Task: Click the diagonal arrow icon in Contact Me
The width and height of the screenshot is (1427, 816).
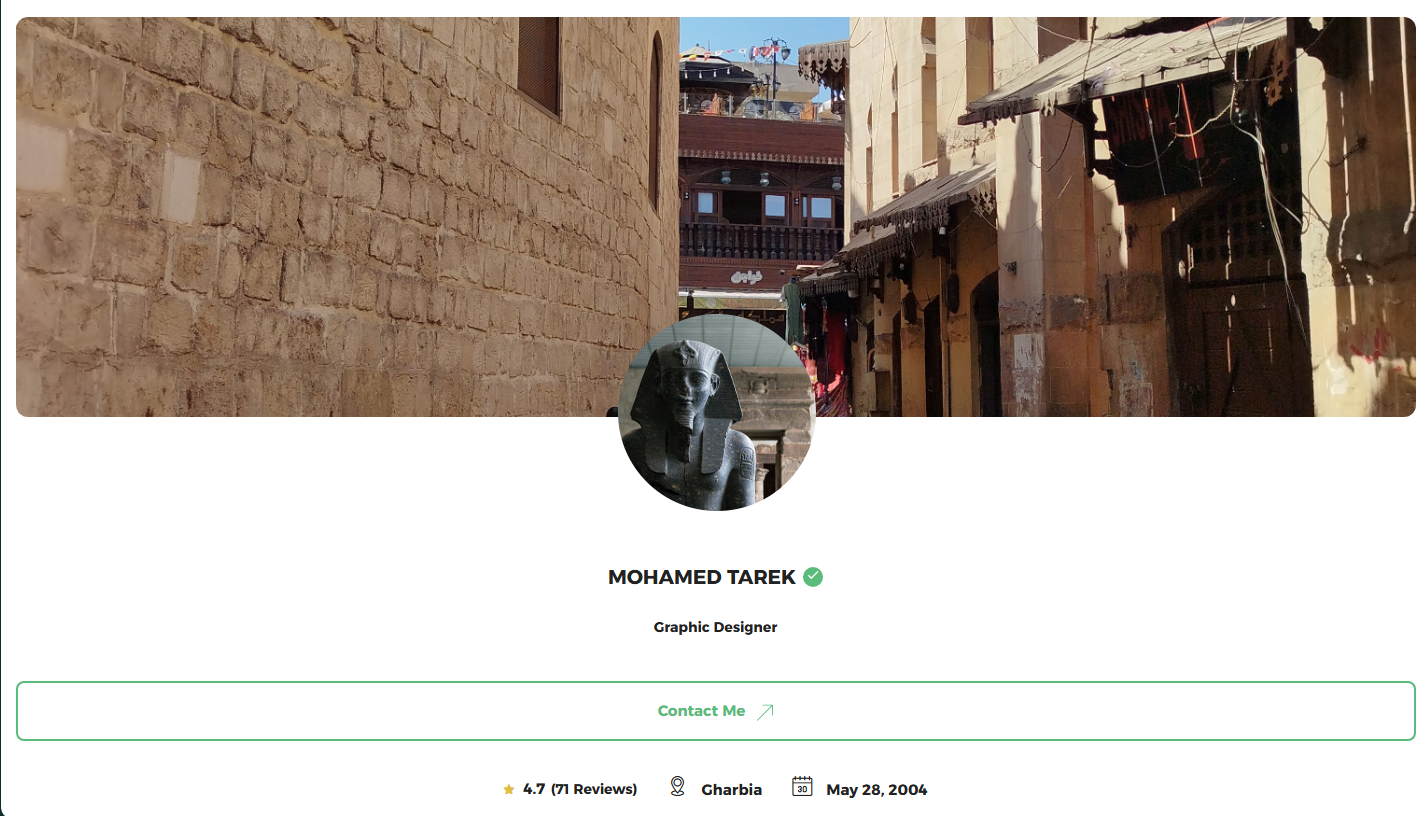Action: (x=765, y=711)
